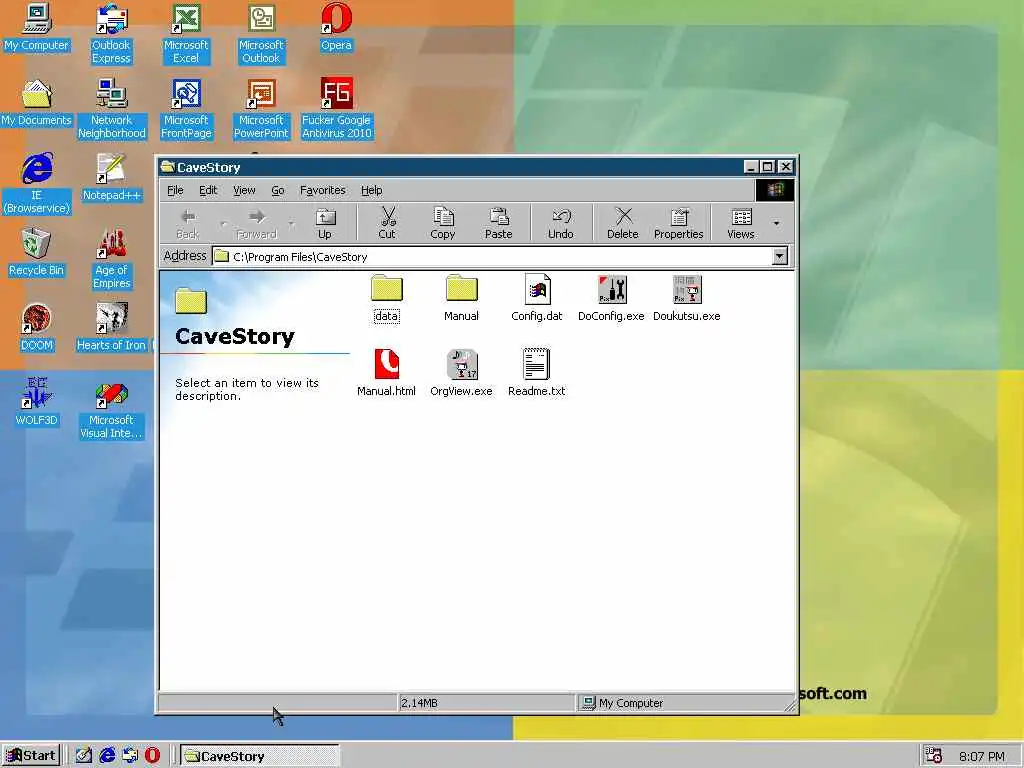
Task: Select the Manual.html file
Action: [387, 374]
